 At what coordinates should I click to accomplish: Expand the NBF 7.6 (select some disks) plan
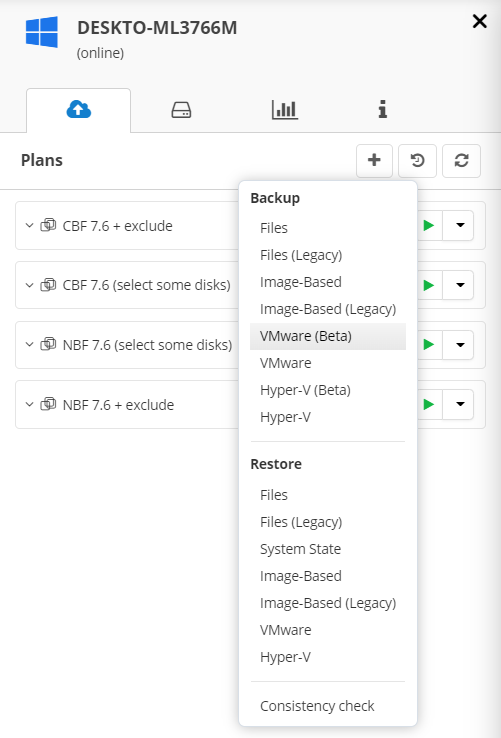pos(29,345)
